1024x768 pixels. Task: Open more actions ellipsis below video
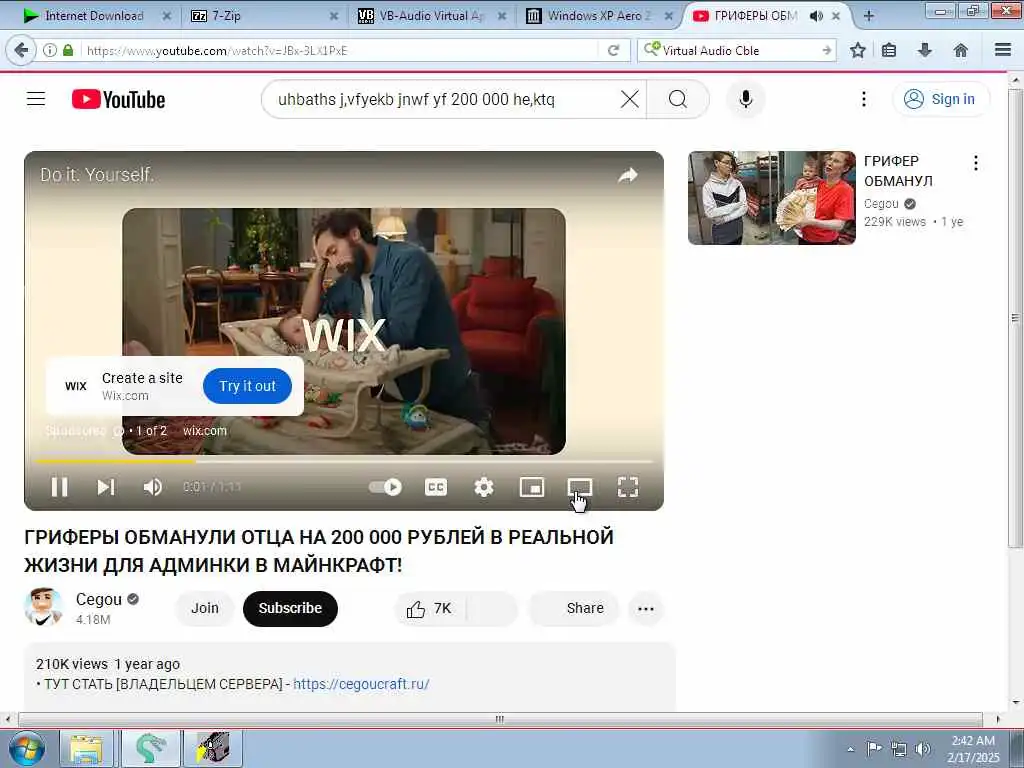(646, 609)
